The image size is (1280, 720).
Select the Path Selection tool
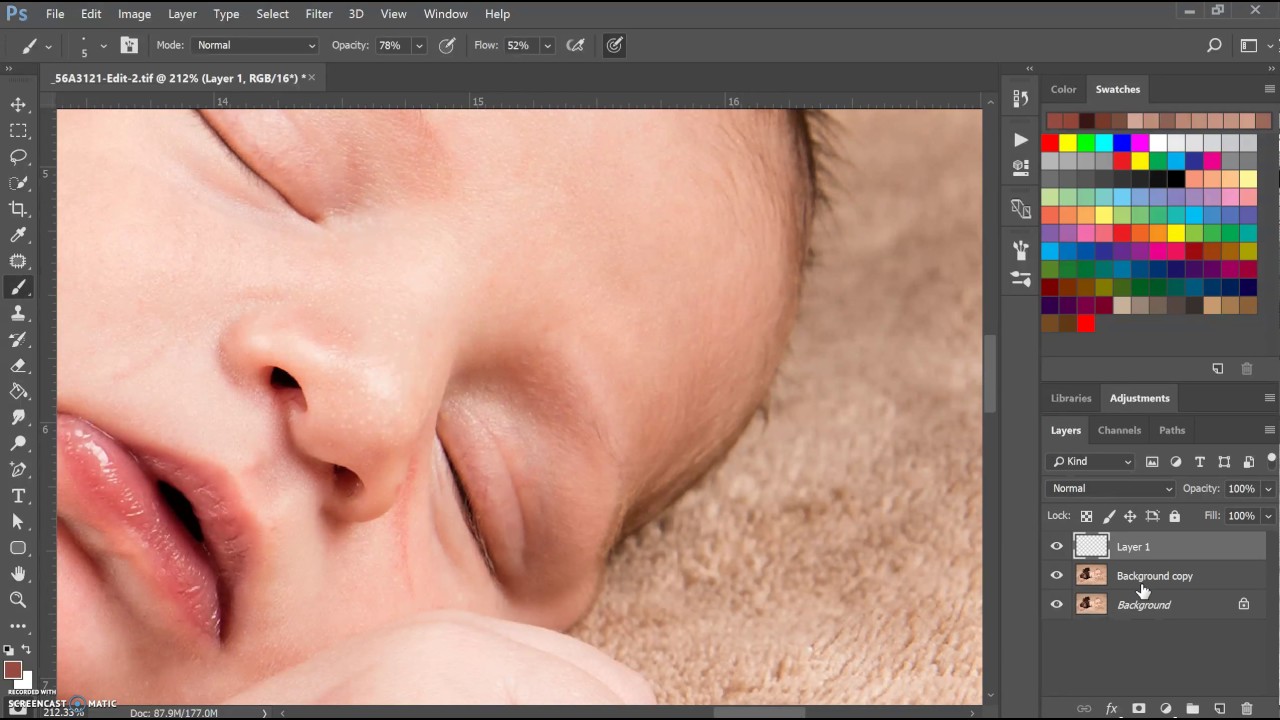tap(18, 521)
